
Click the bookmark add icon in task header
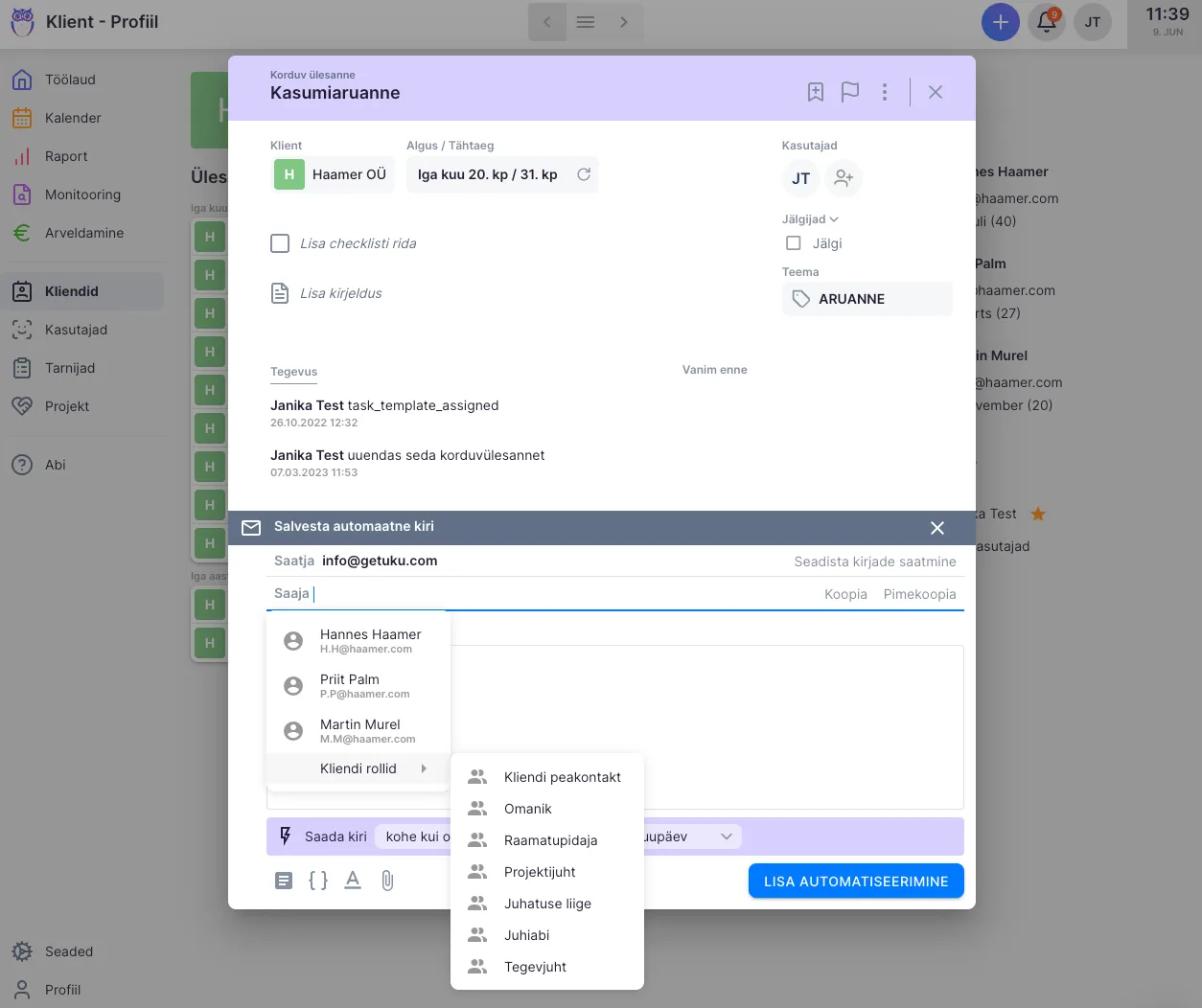[815, 92]
